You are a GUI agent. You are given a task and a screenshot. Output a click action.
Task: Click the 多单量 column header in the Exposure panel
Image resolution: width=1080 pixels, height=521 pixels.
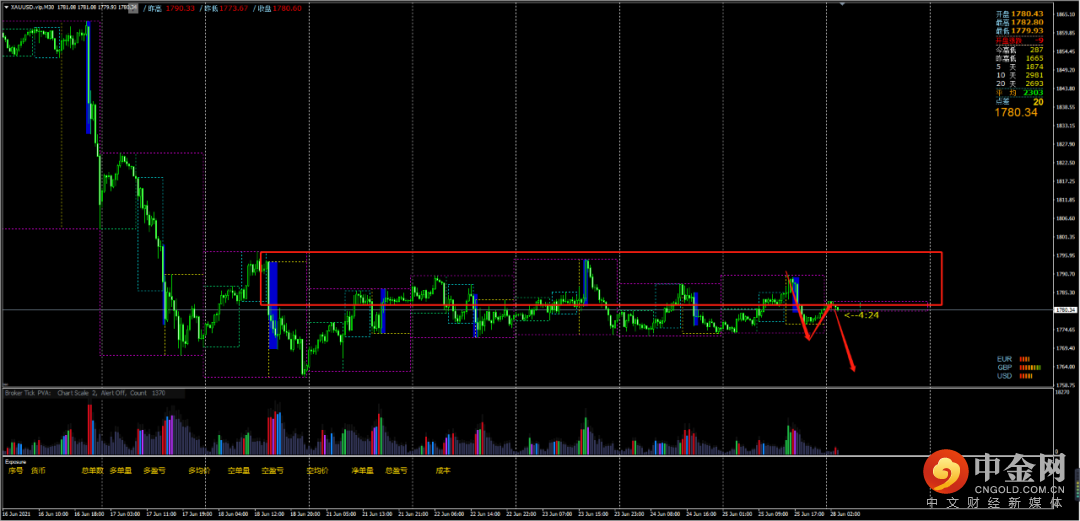pyautogui.click(x=121, y=471)
